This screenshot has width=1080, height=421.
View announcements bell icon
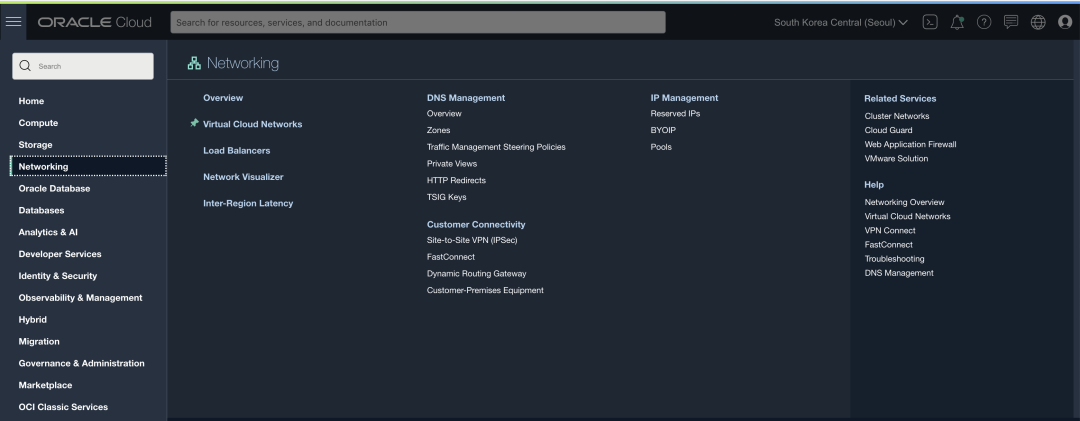pos(957,22)
